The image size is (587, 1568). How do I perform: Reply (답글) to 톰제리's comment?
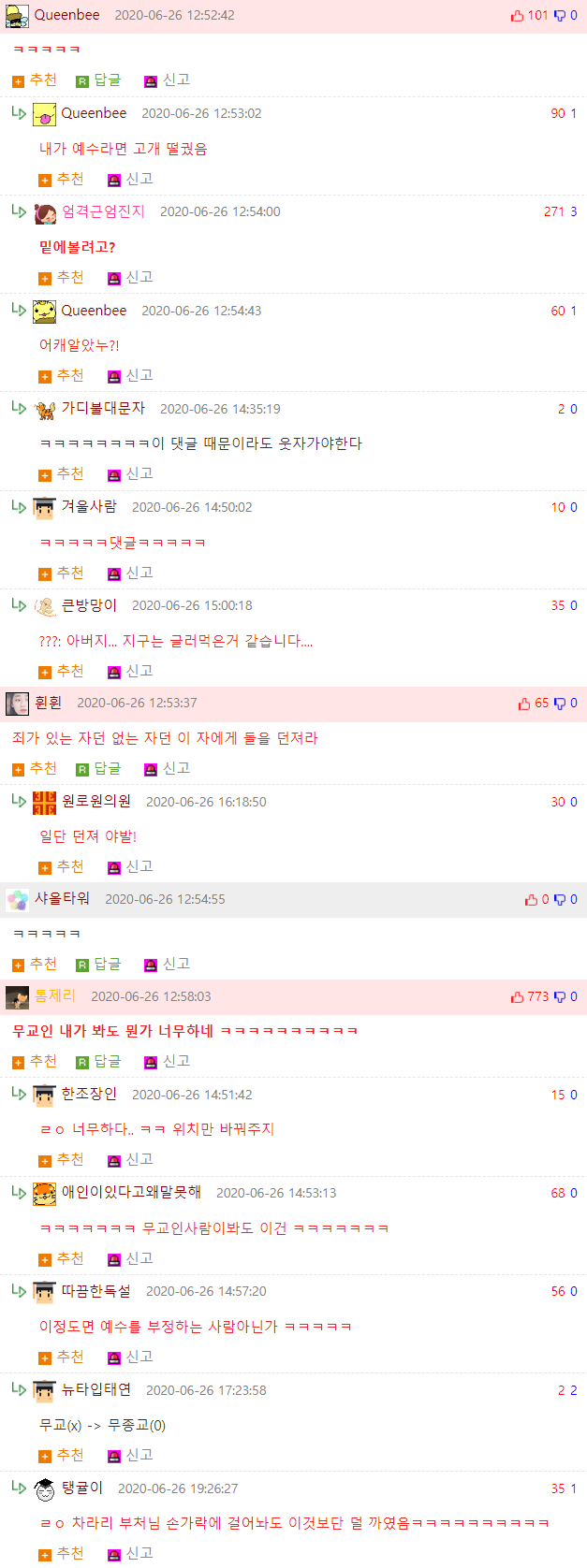(98, 1062)
